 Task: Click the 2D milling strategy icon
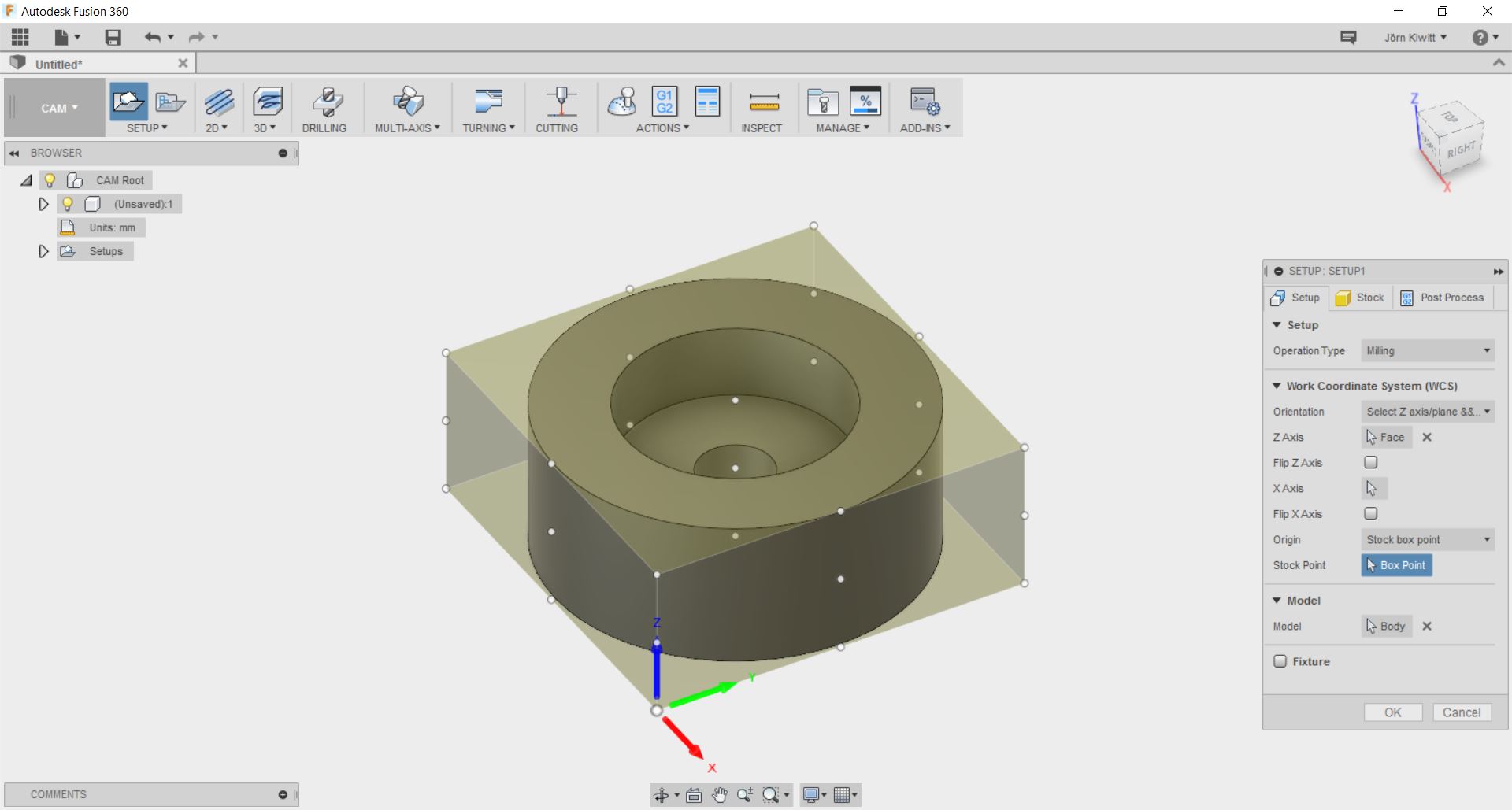click(x=219, y=102)
